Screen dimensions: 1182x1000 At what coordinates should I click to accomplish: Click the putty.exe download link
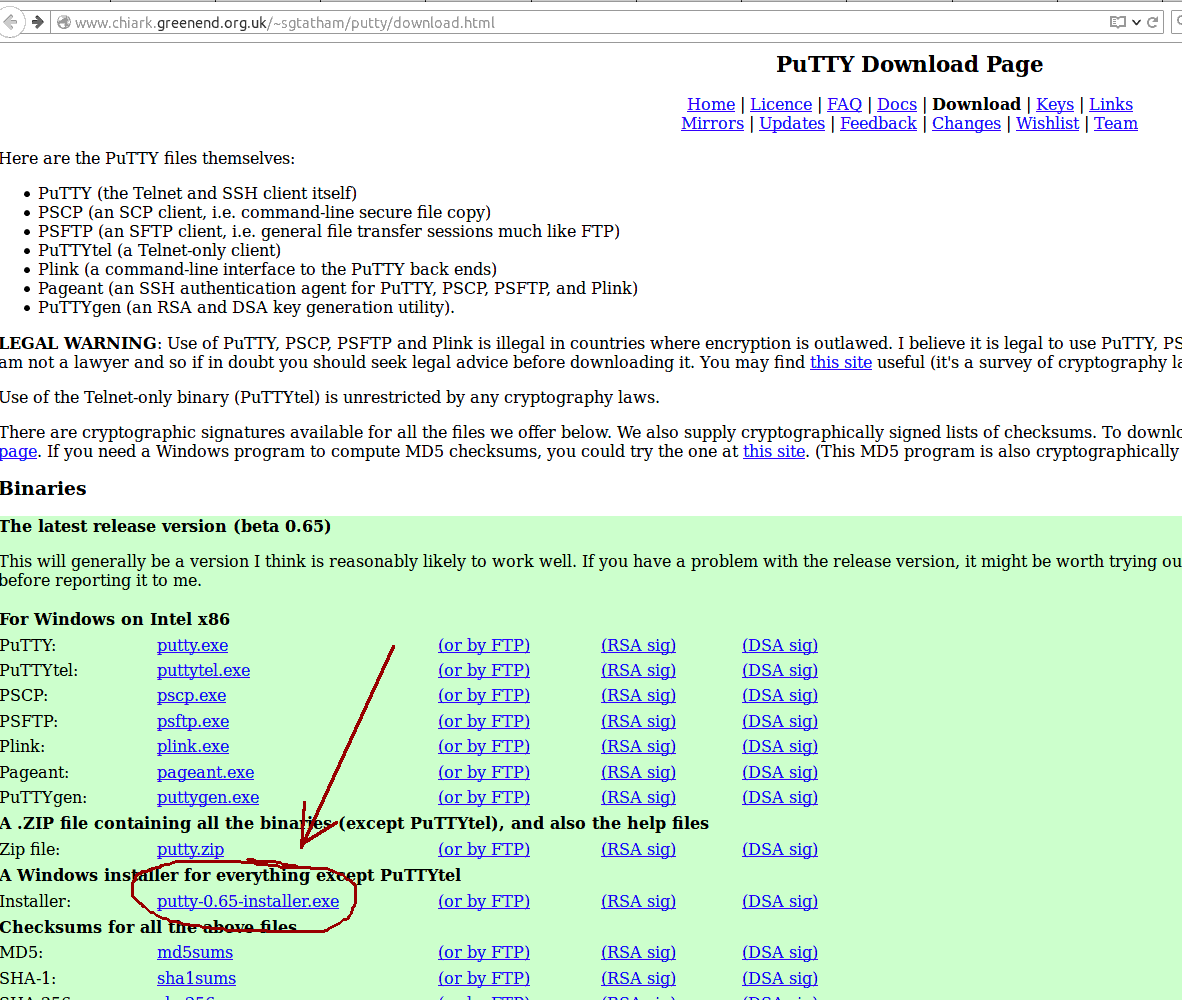pos(192,645)
